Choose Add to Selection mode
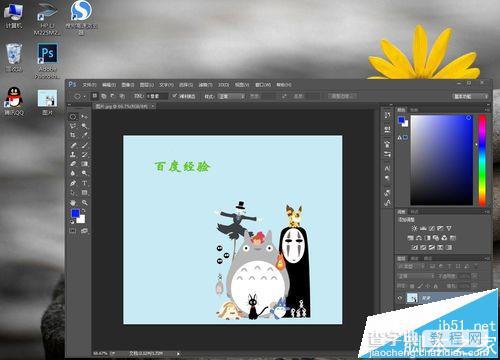 pos(104,96)
